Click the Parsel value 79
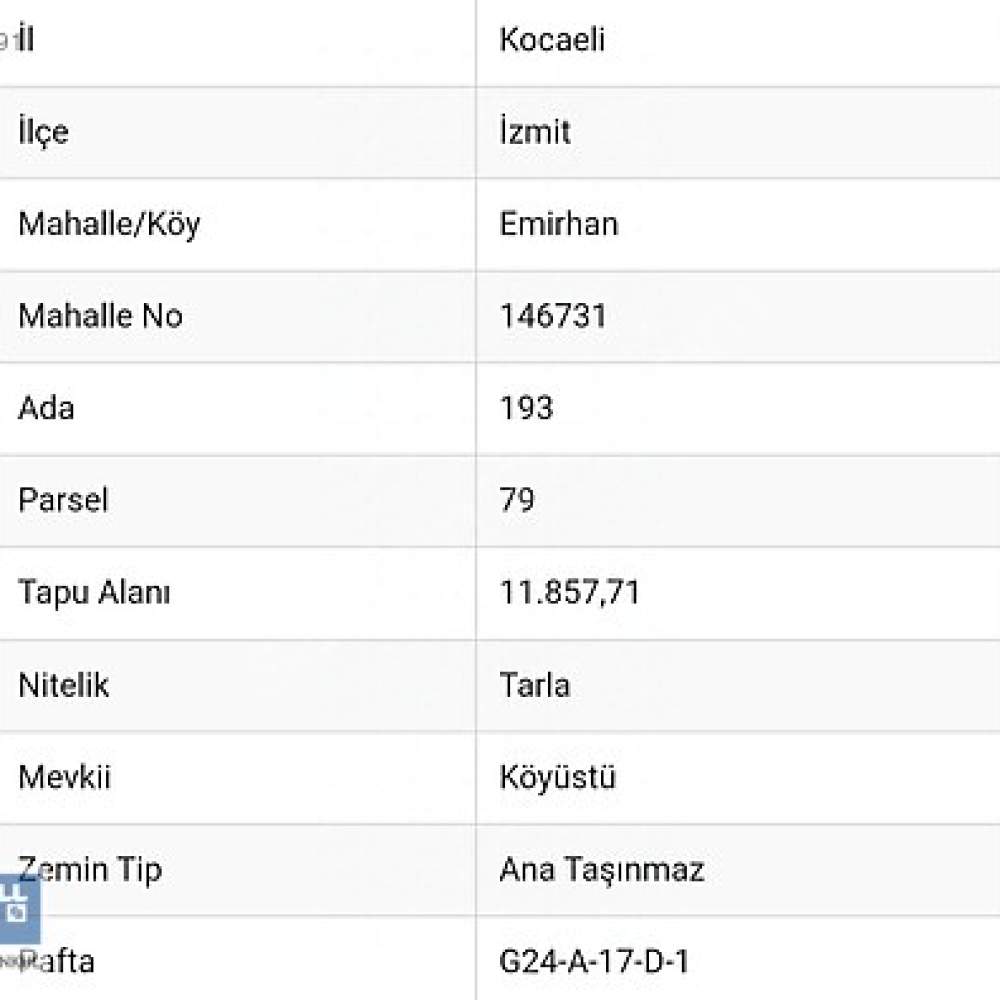The image size is (1000, 1000). 517,499
